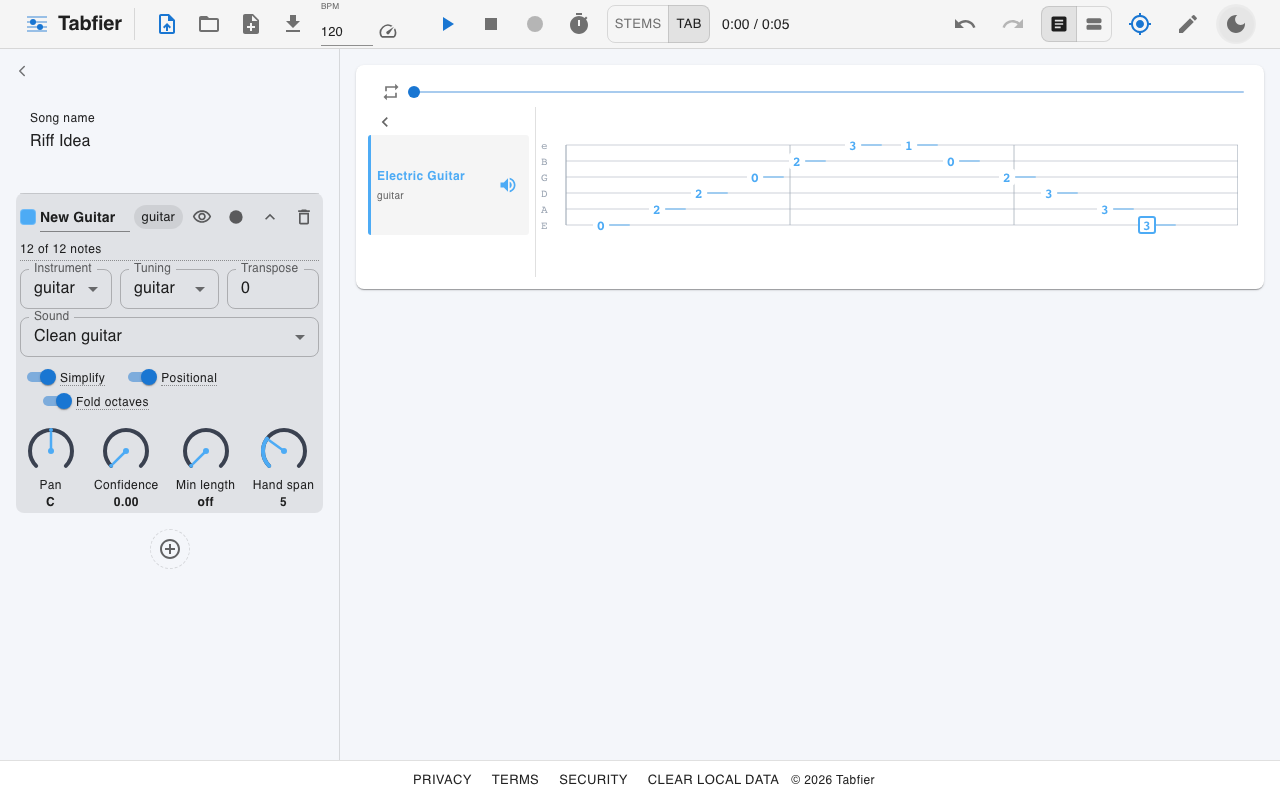This screenshot has width=1280, height=800.
Task: Switch to TAB view
Action: pos(689,24)
